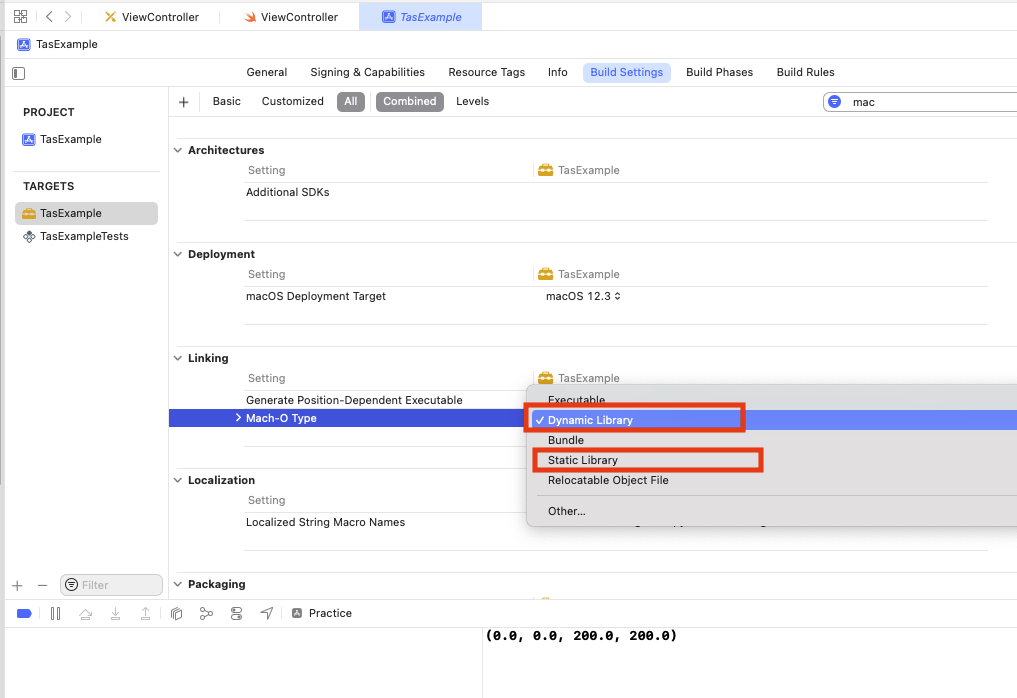This screenshot has width=1017, height=698.
Task: Open Debug Memory Graph
Action: (x=206, y=613)
